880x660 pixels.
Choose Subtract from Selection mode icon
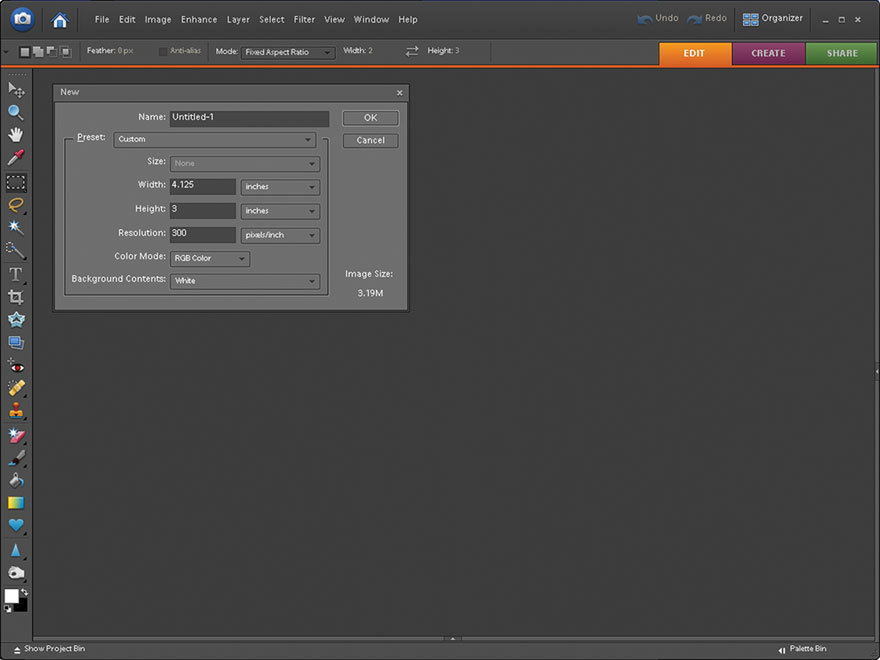click(x=52, y=52)
